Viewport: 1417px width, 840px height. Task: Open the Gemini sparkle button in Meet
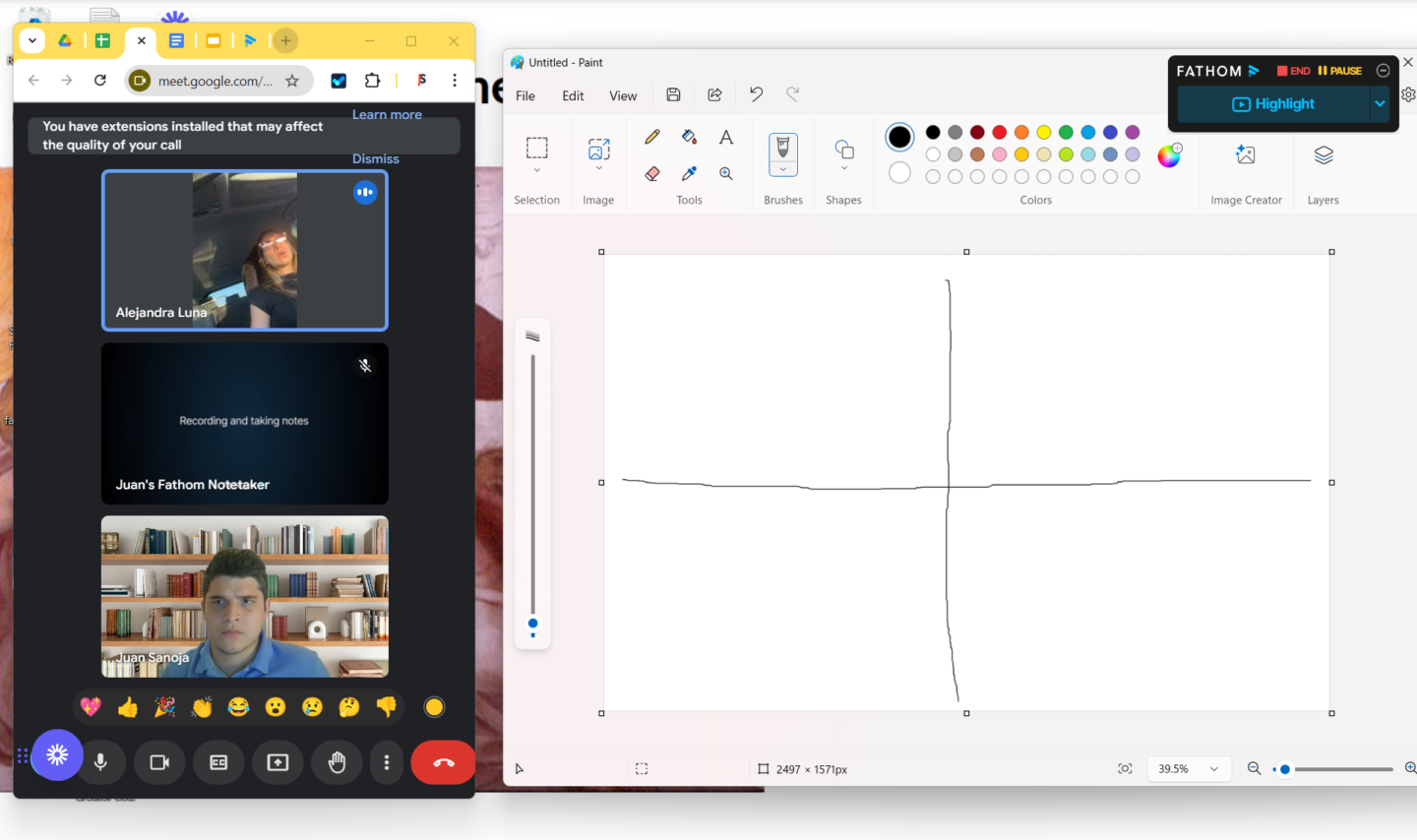click(57, 755)
